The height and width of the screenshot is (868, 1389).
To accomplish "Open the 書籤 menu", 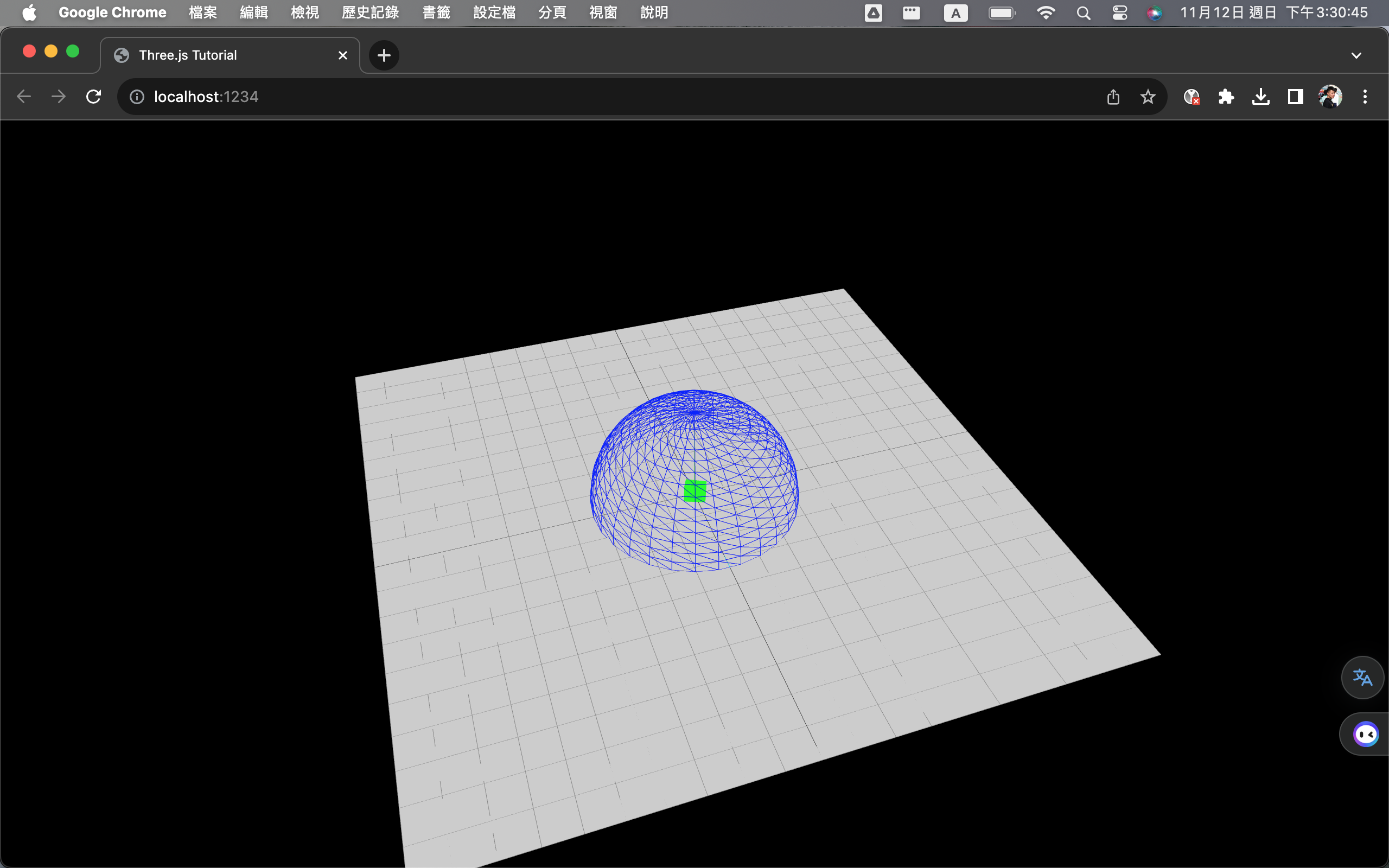I will pos(436,12).
